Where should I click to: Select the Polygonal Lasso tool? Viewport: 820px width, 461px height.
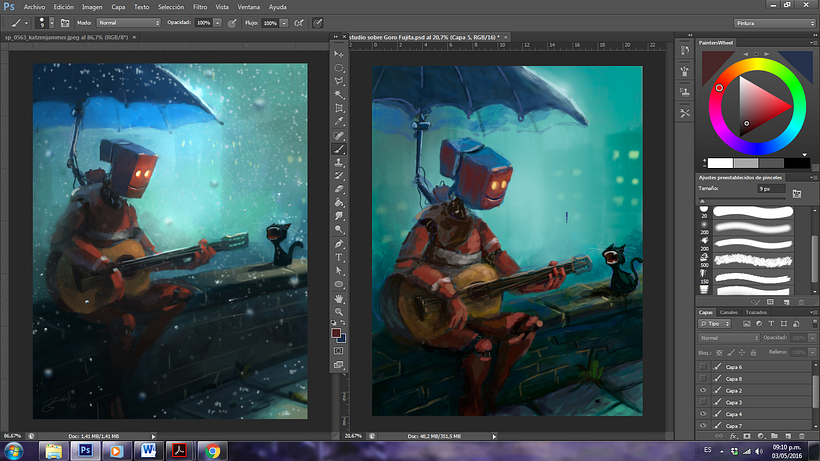(339, 81)
